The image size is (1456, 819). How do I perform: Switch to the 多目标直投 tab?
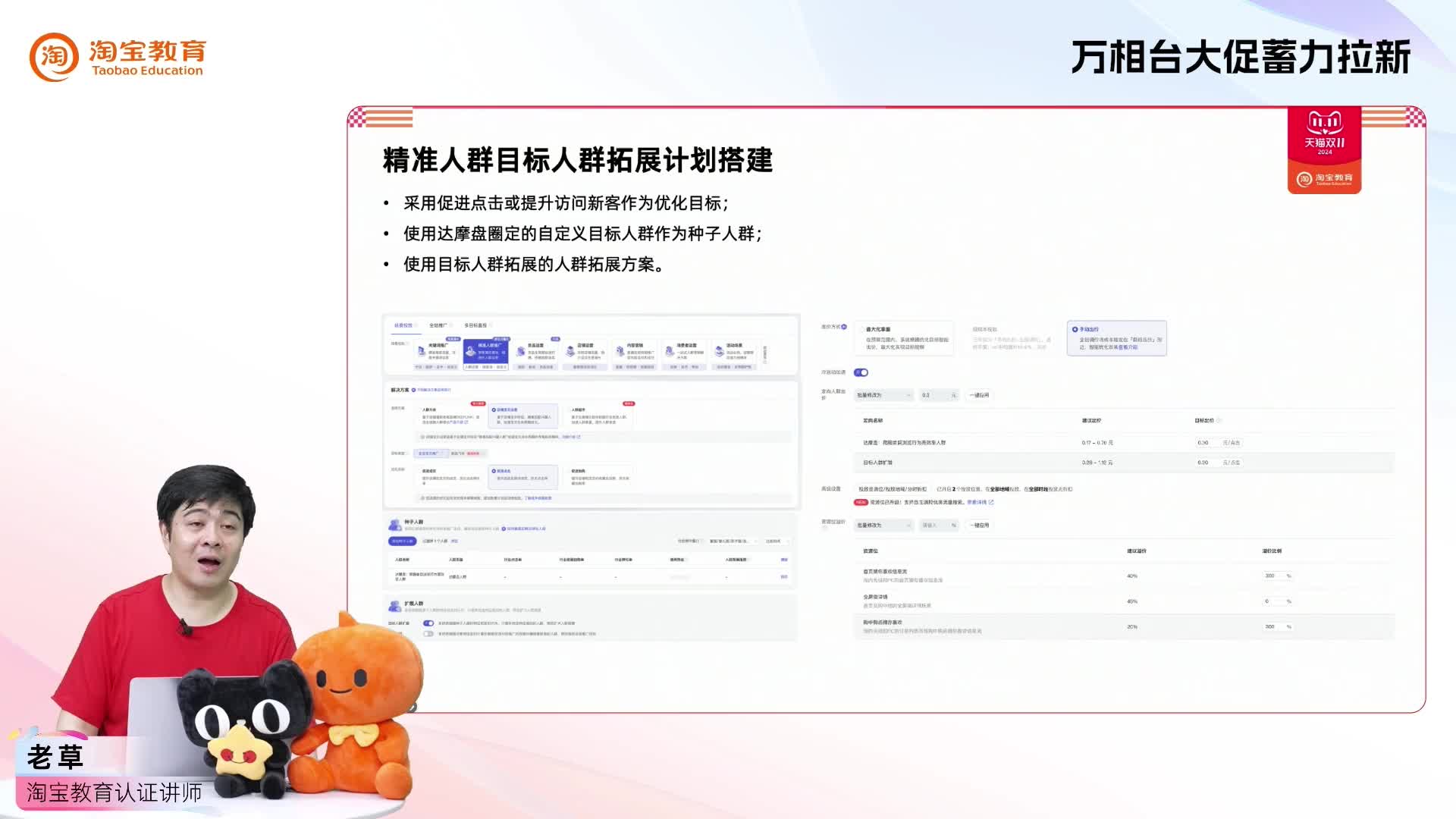pyautogui.click(x=475, y=325)
